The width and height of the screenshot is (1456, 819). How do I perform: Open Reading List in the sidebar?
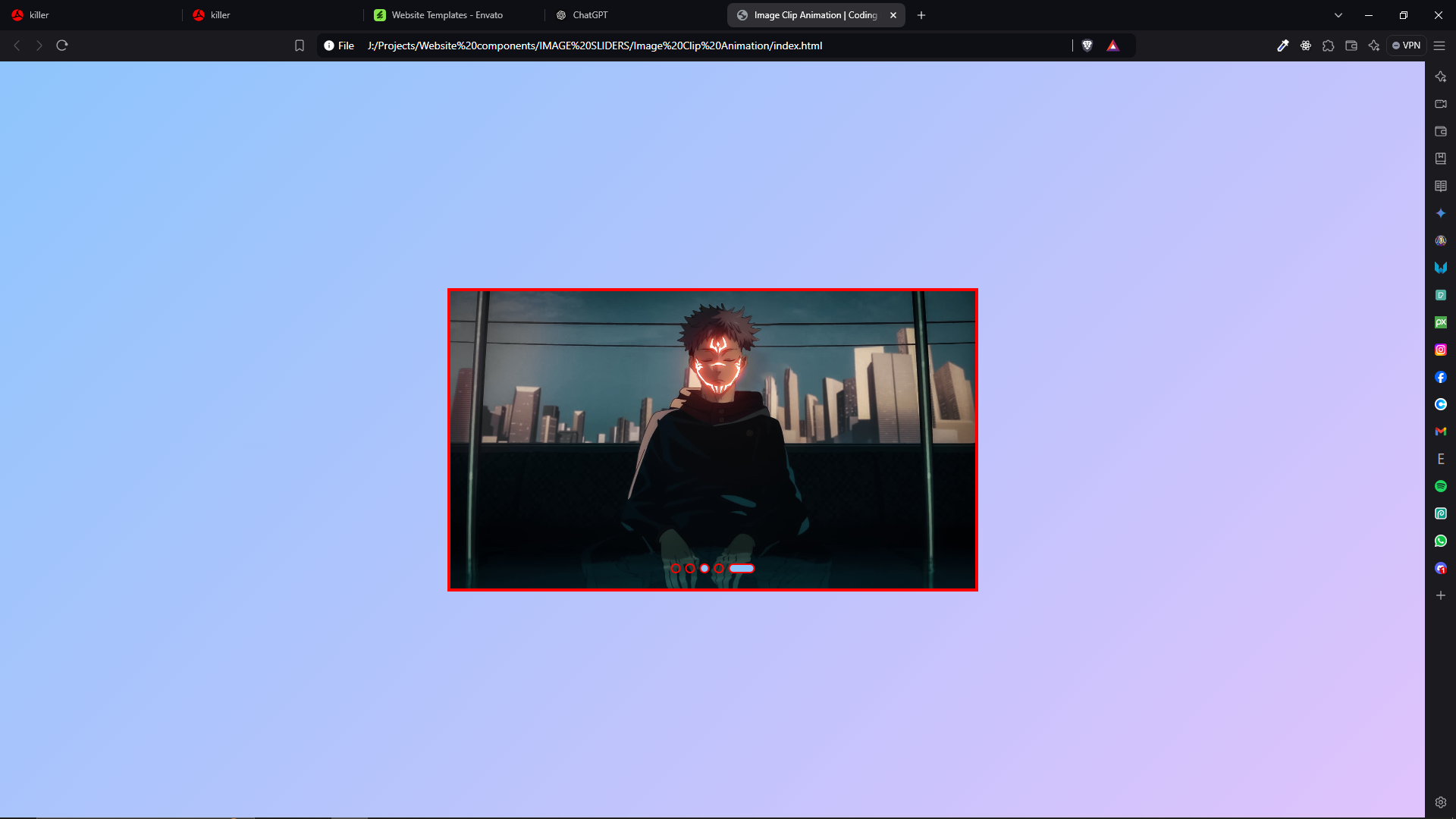coord(1441,186)
